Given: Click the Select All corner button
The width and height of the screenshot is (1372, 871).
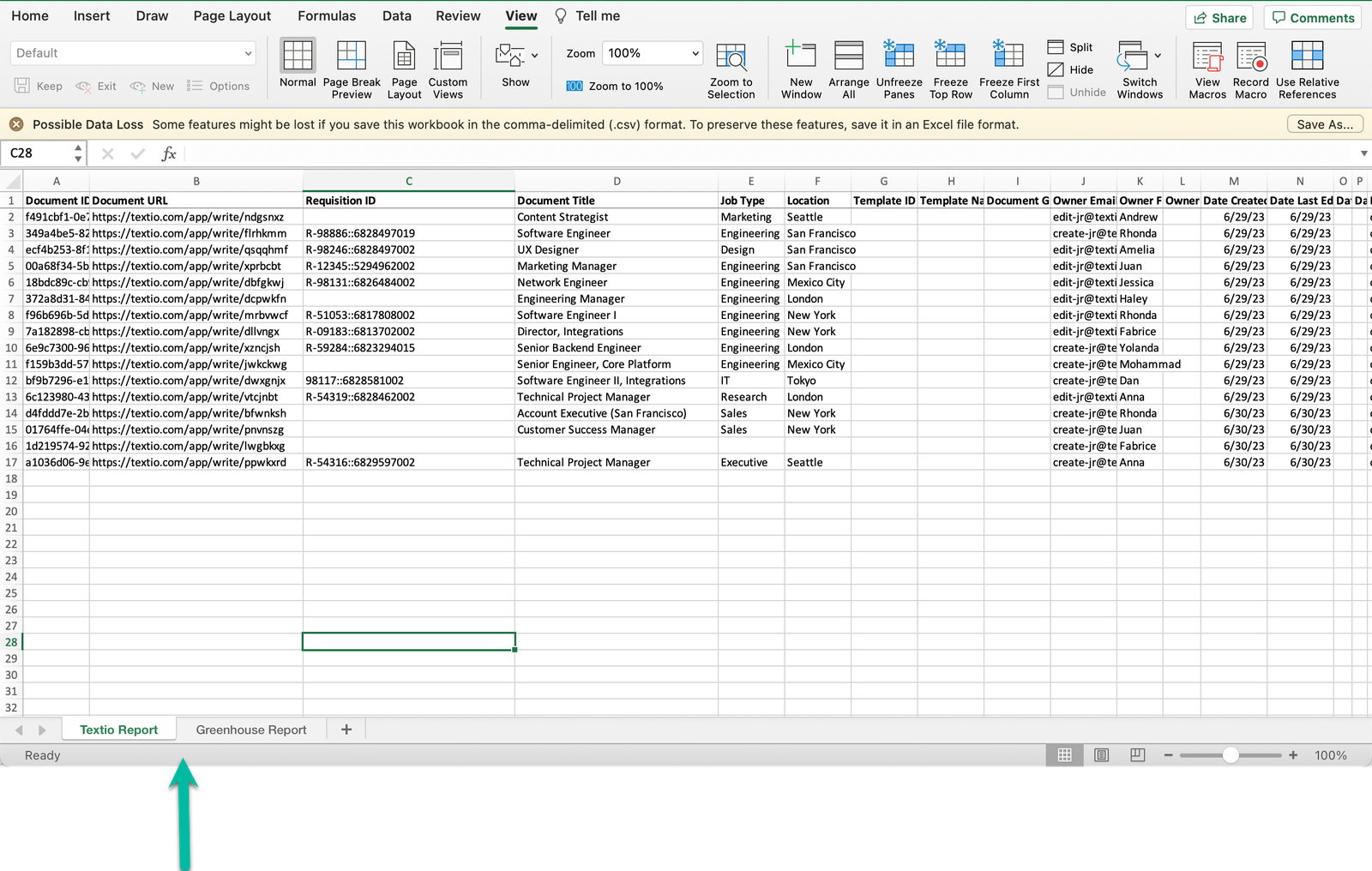Looking at the screenshot, I should point(11,181).
